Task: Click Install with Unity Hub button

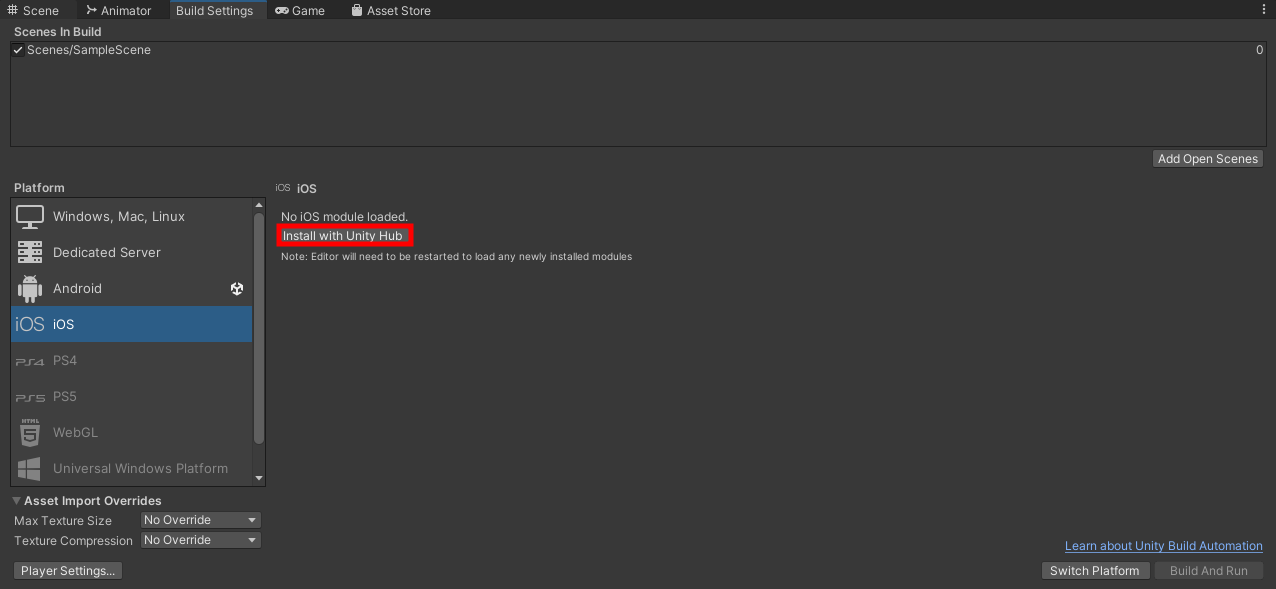Action: tap(345, 236)
